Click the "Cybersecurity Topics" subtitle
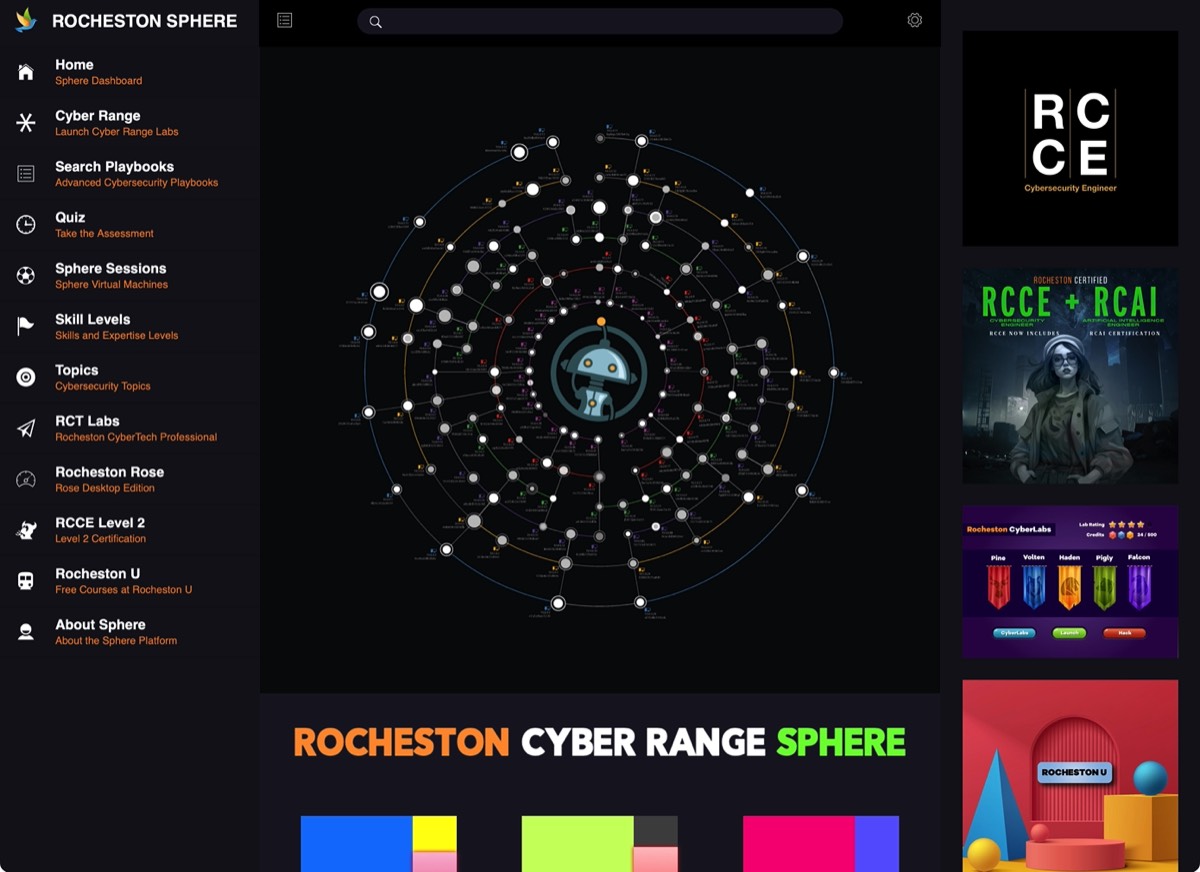The height and width of the screenshot is (872, 1200). pyautogui.click(x=103, y=386)
